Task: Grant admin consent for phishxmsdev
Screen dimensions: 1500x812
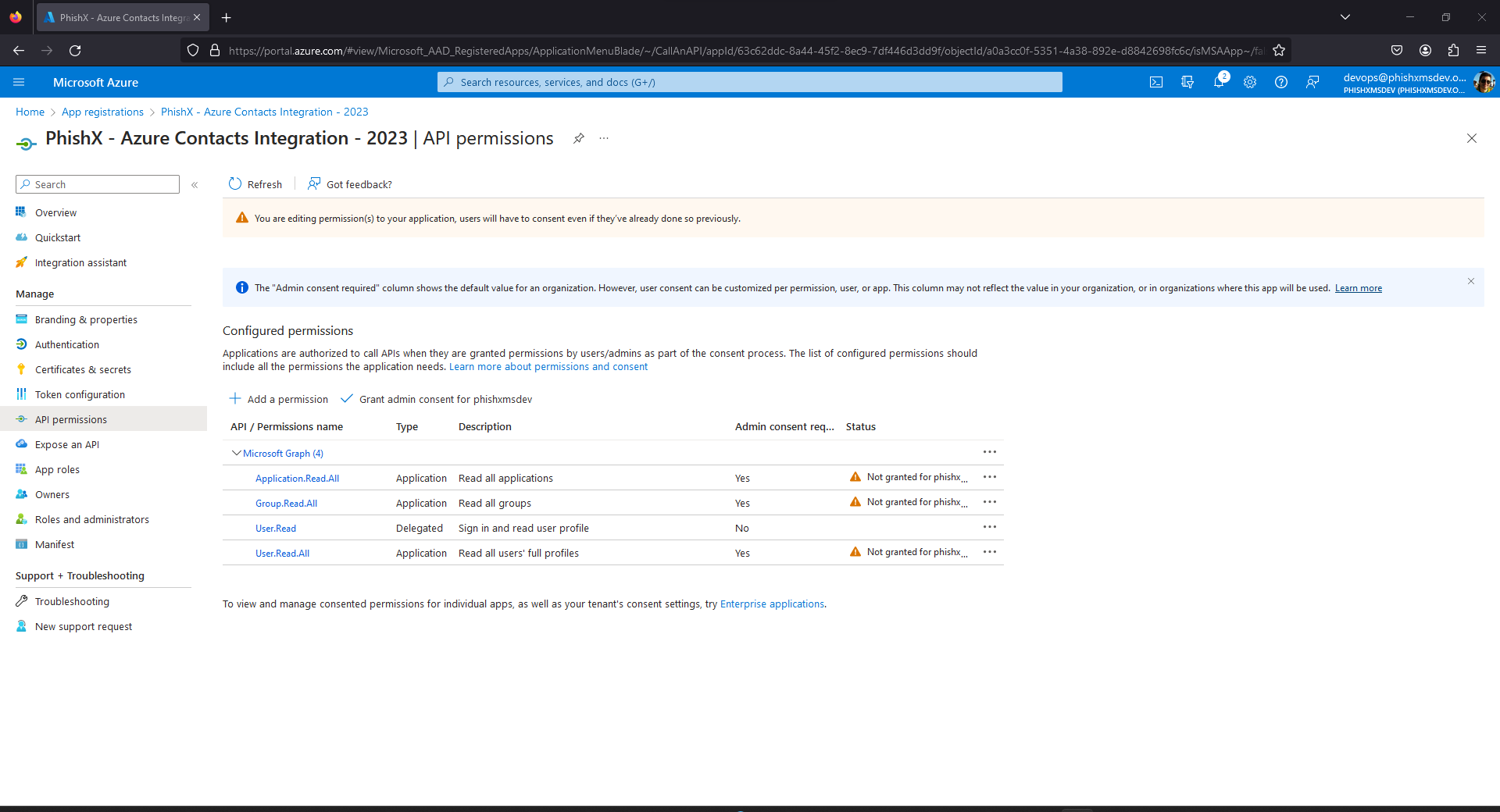Action: click(x=437, y=399)
